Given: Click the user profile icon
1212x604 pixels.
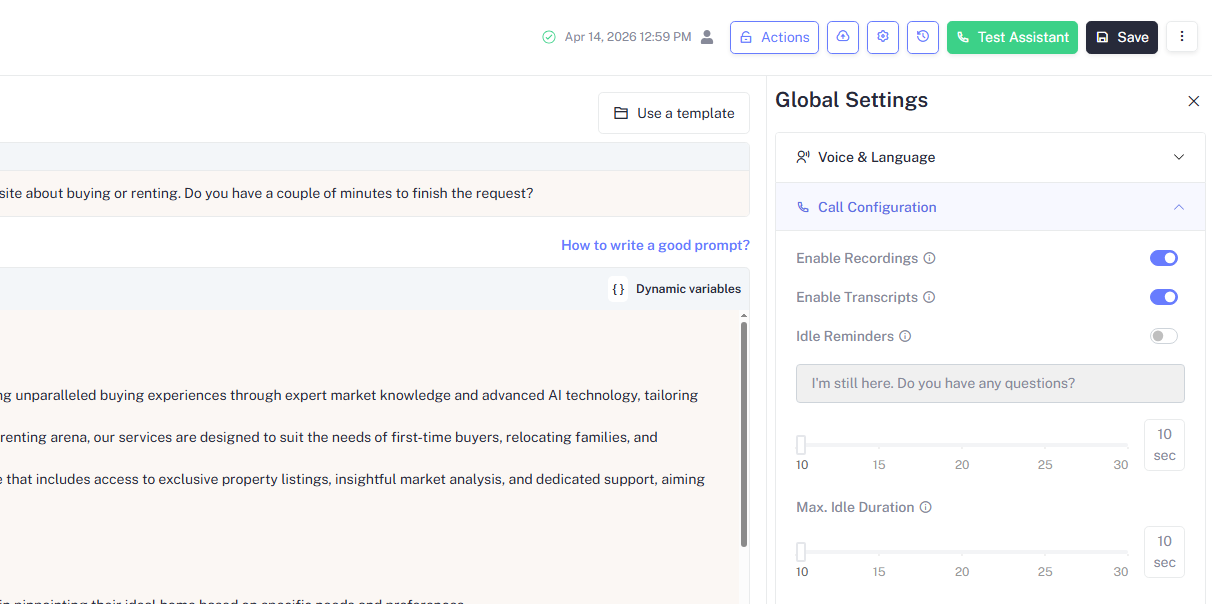Looking at the screenshot, I should click(x=707, y=37).
